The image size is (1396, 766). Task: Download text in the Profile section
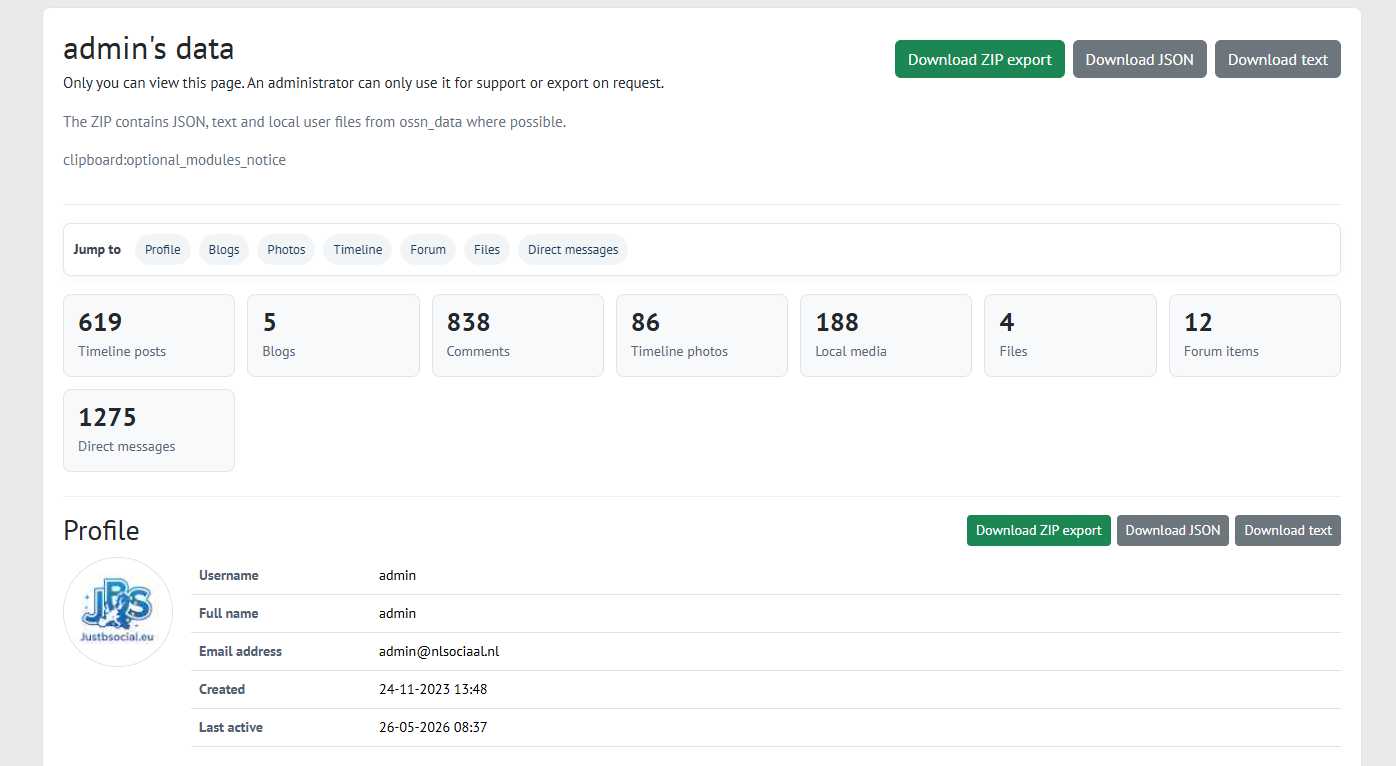[x=1287, y=530]
